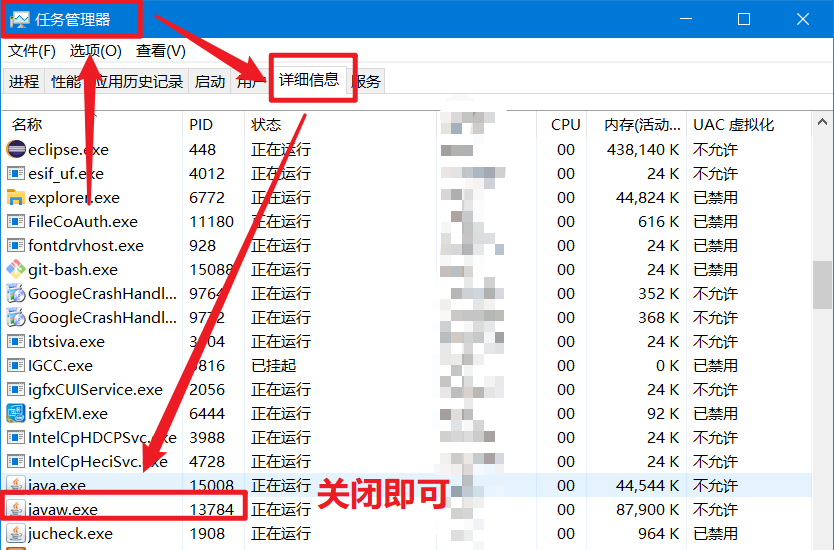The width and height of the screenshot is (834, 550).
Task: Switch to the 性能 tab
Action: coord(66,81)
